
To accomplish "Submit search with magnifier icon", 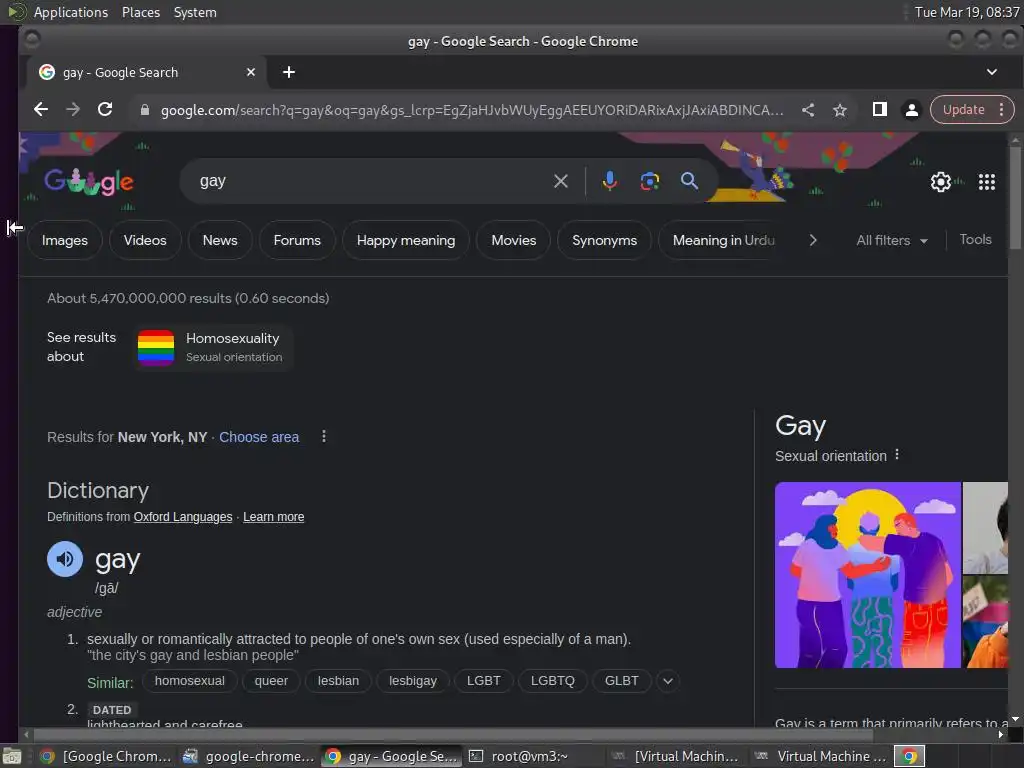I will (689, 181).
